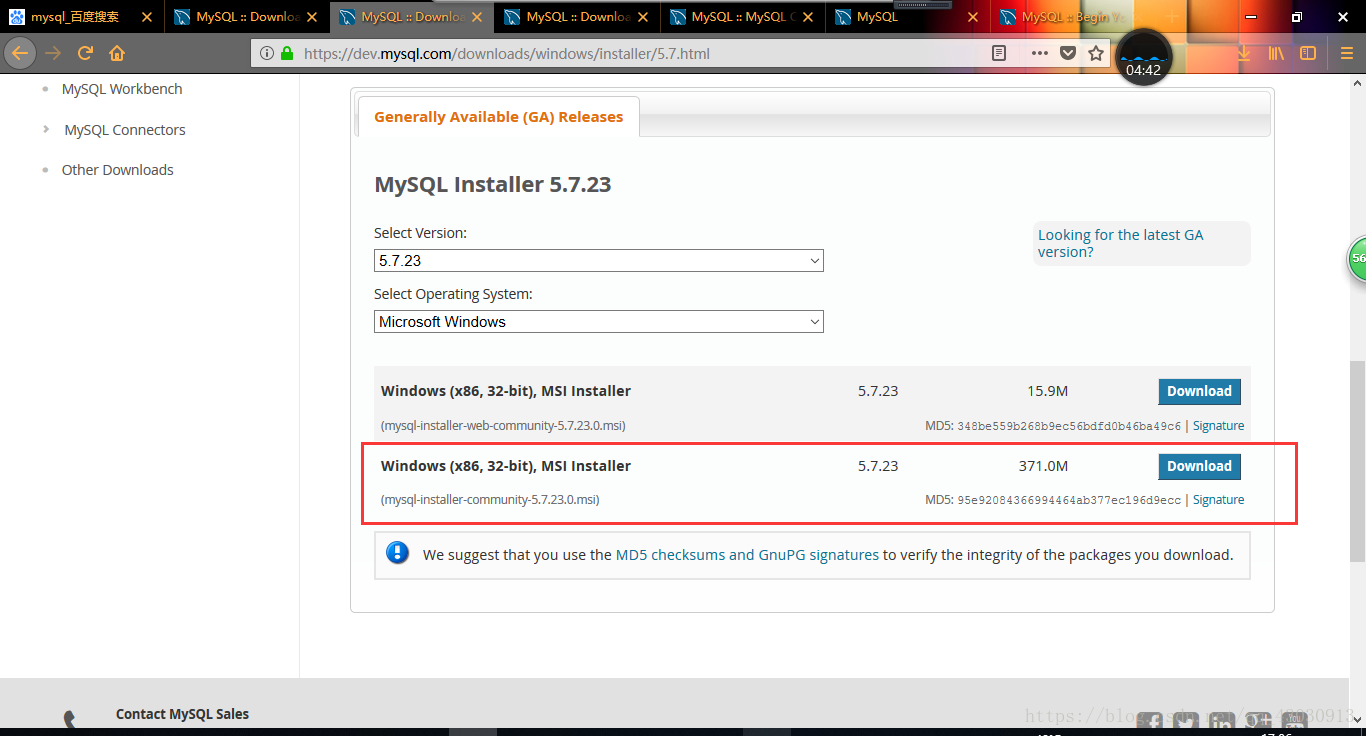Open the Other Downloads sidebar link
The width and height of the screenshot is (1366, 736).
pyautogui.click(x=118, y=170)
